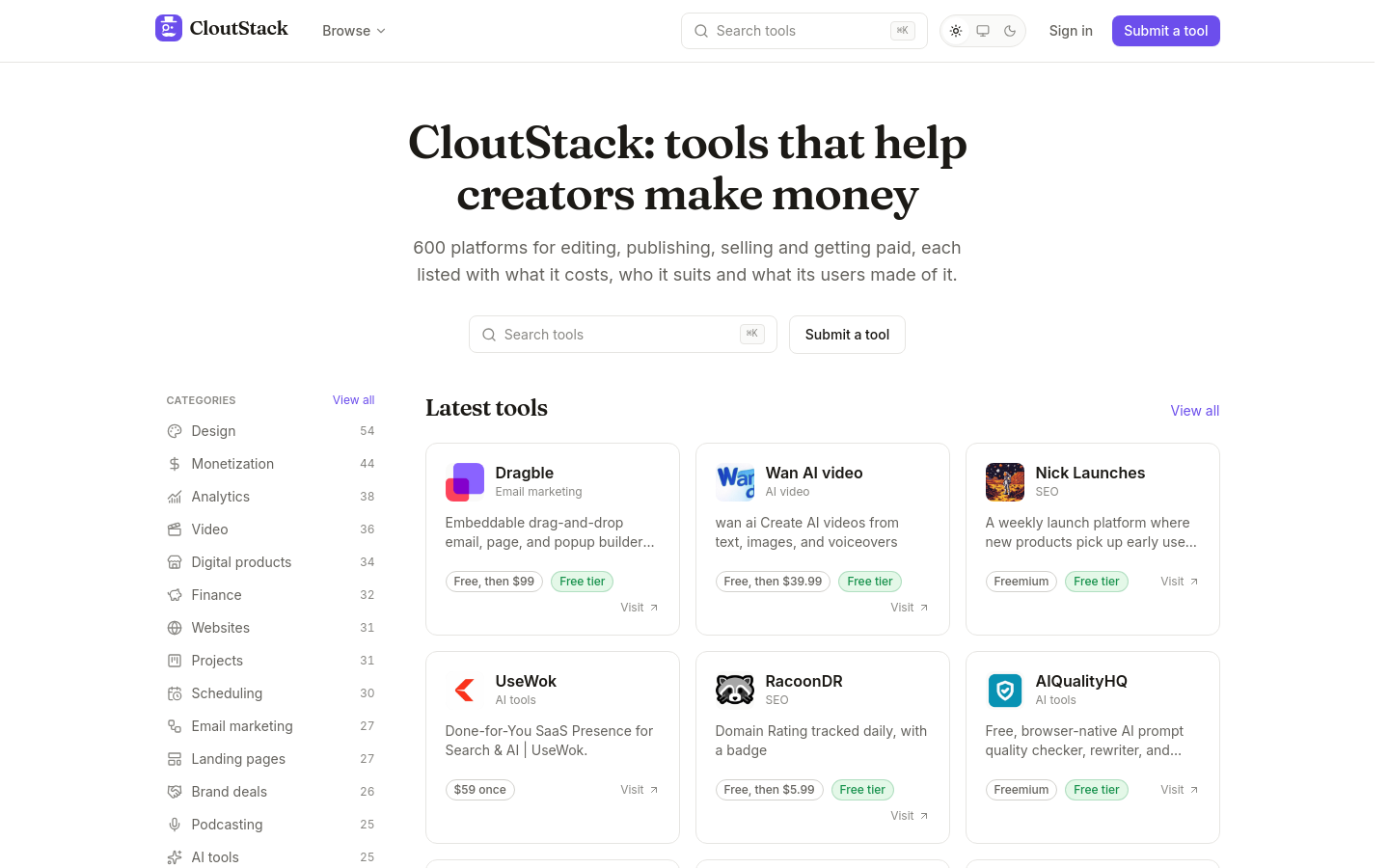Click the CloutStack logo icon
The width and height of the screenshot is (1389, 868).
click(169, 28)
